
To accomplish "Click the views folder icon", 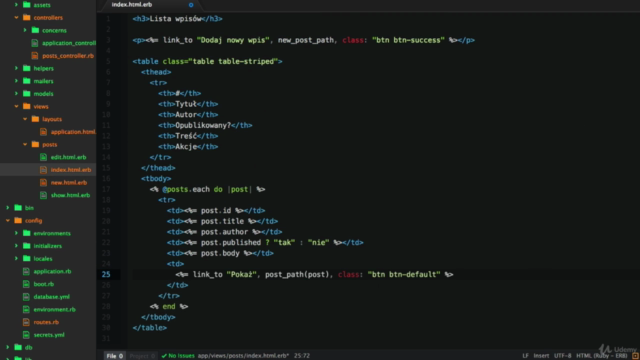I will tap(27, 106).
